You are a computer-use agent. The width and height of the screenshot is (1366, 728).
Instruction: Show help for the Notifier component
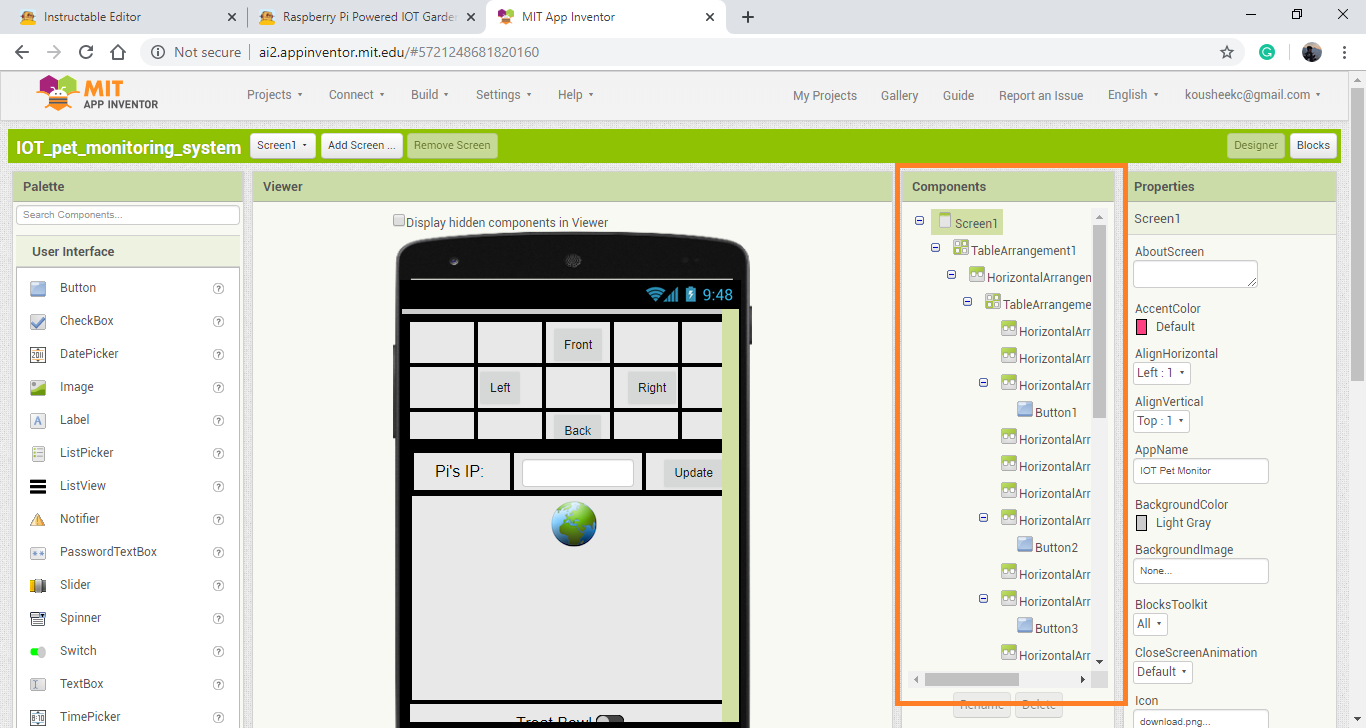point(218,519)
